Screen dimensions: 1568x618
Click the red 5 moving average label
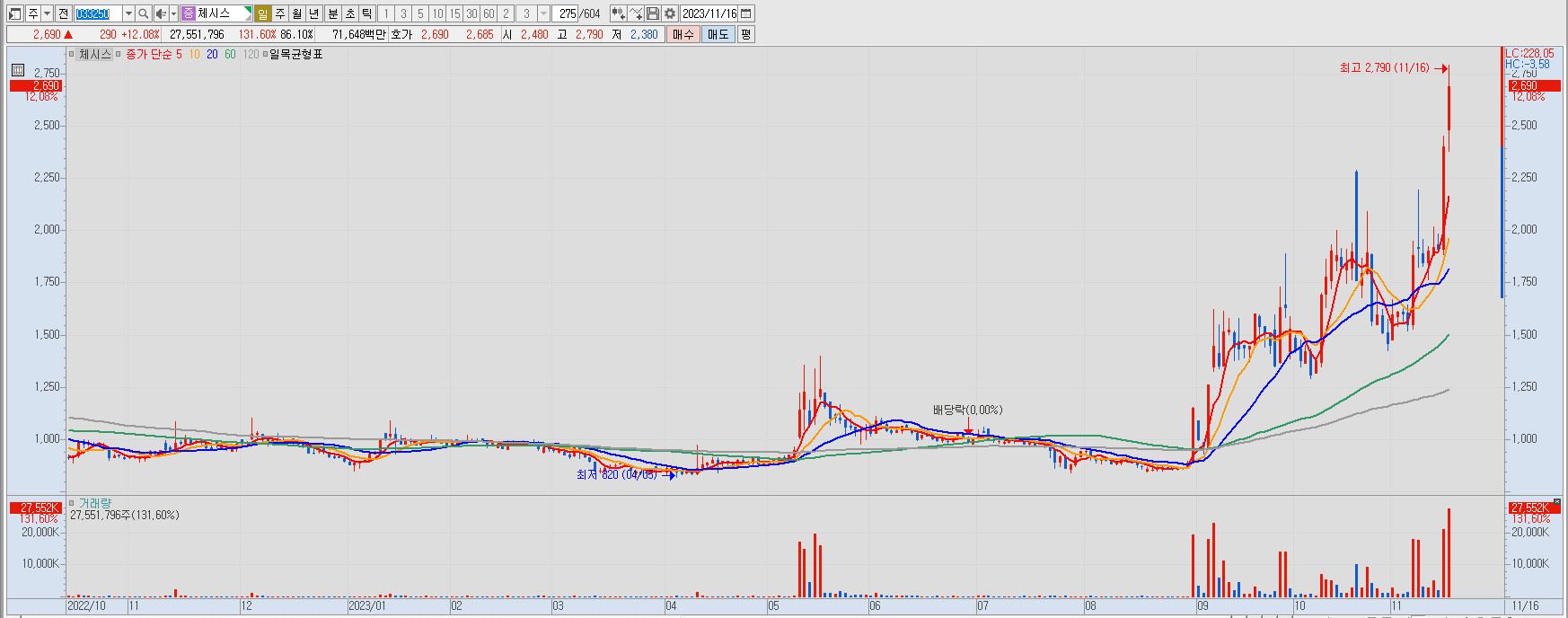pos(179,55)
